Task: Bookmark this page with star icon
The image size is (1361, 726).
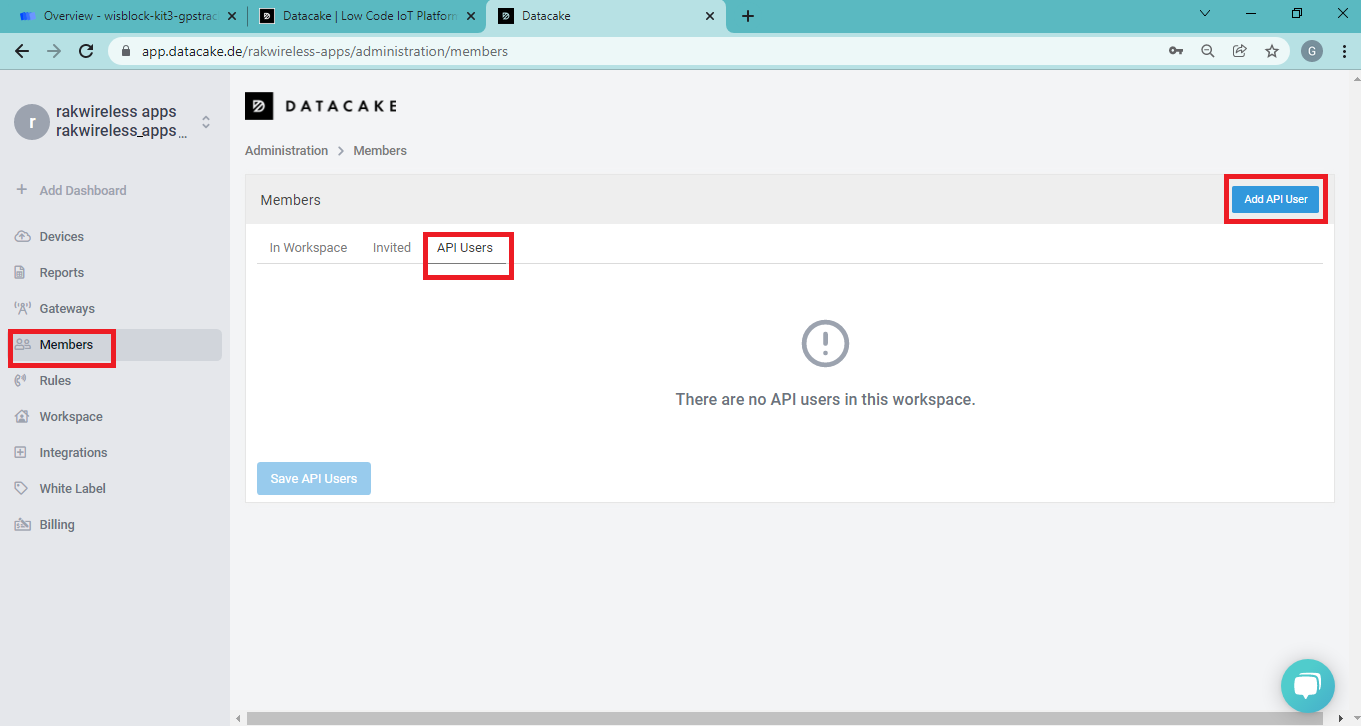Action: 1271,51
